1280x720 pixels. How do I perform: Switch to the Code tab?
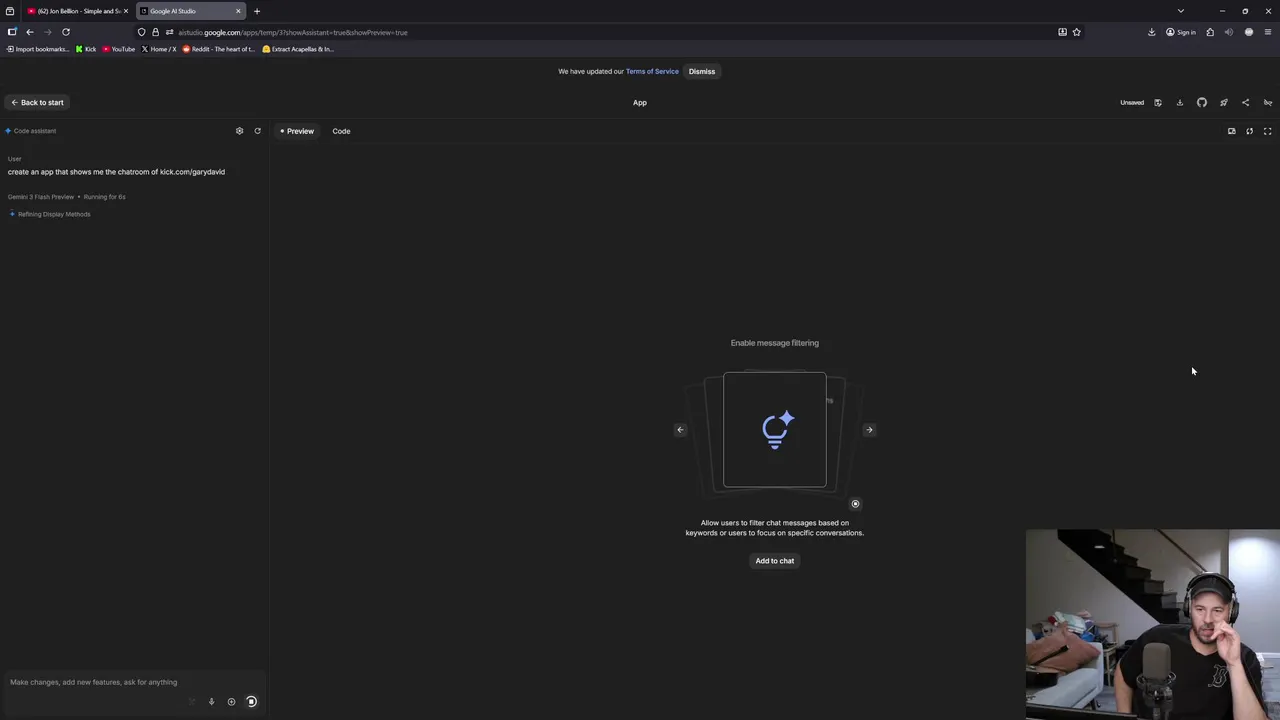[x=341, y=131]
